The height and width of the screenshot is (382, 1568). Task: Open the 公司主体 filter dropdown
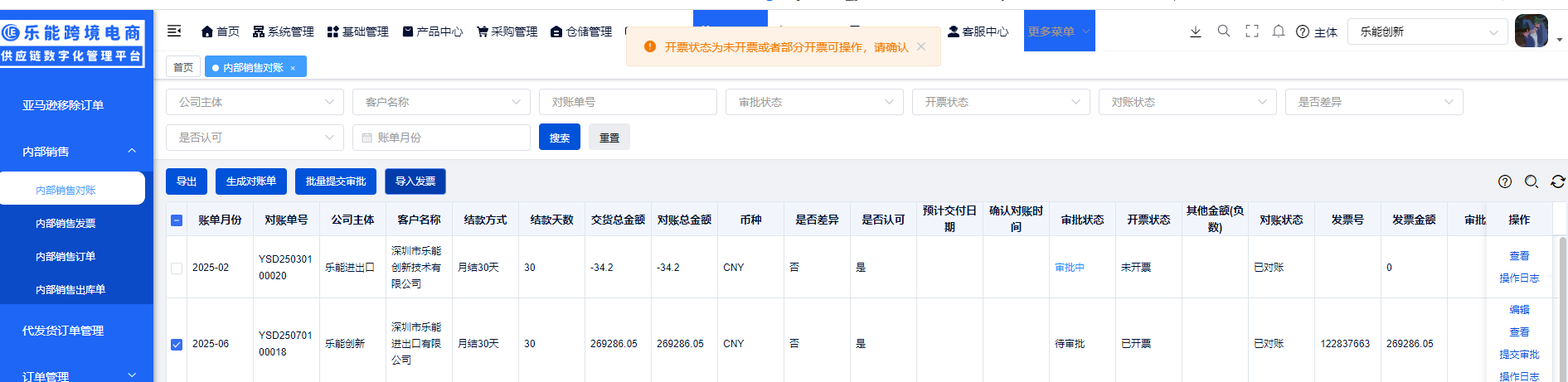(255, 102)
